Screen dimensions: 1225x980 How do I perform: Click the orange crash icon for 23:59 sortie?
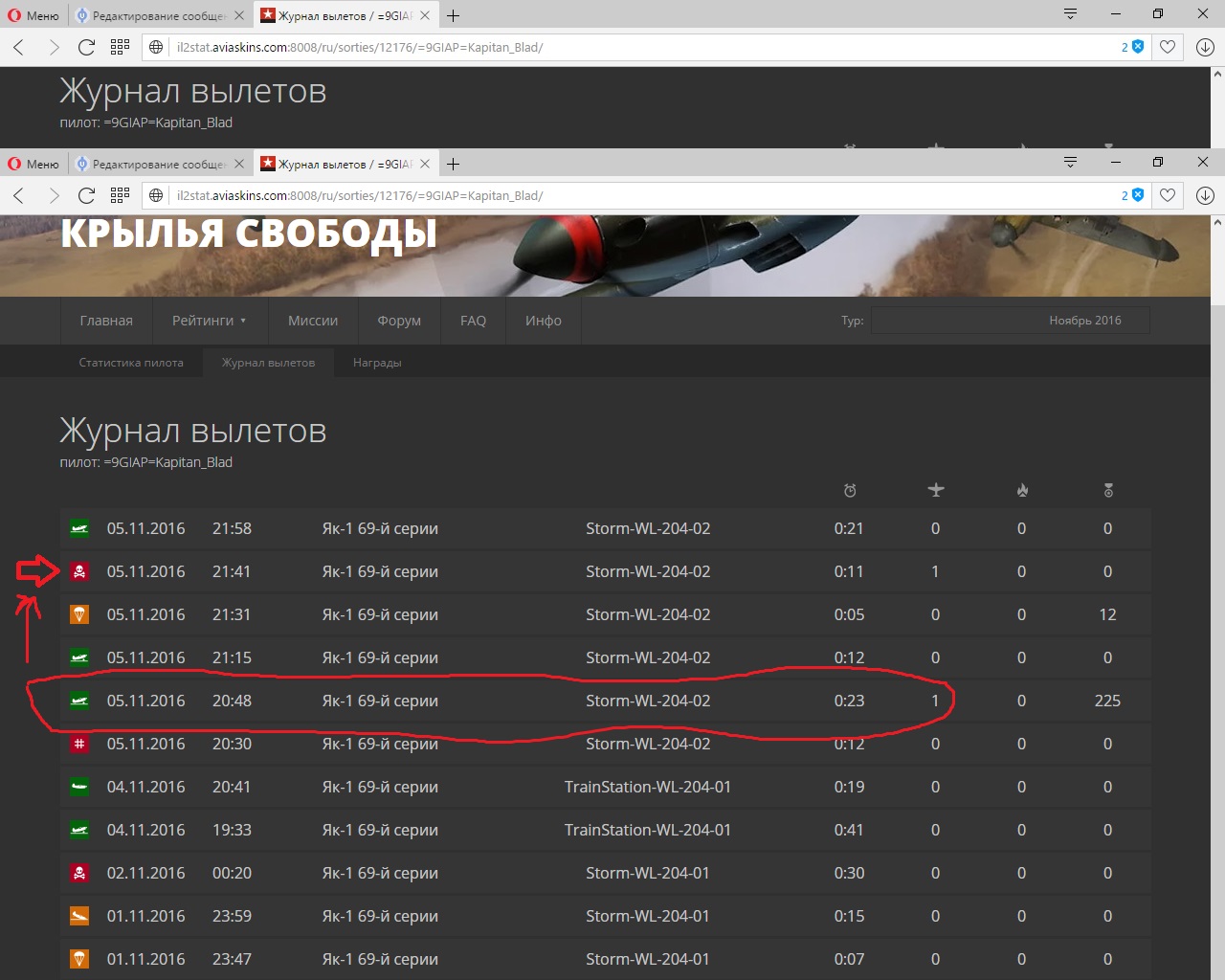click(79, 916)
